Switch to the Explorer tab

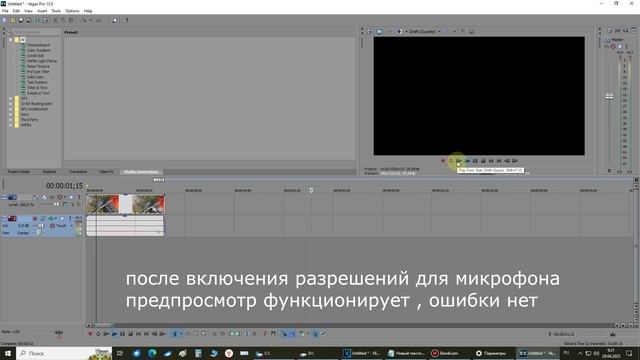point(49,172)
